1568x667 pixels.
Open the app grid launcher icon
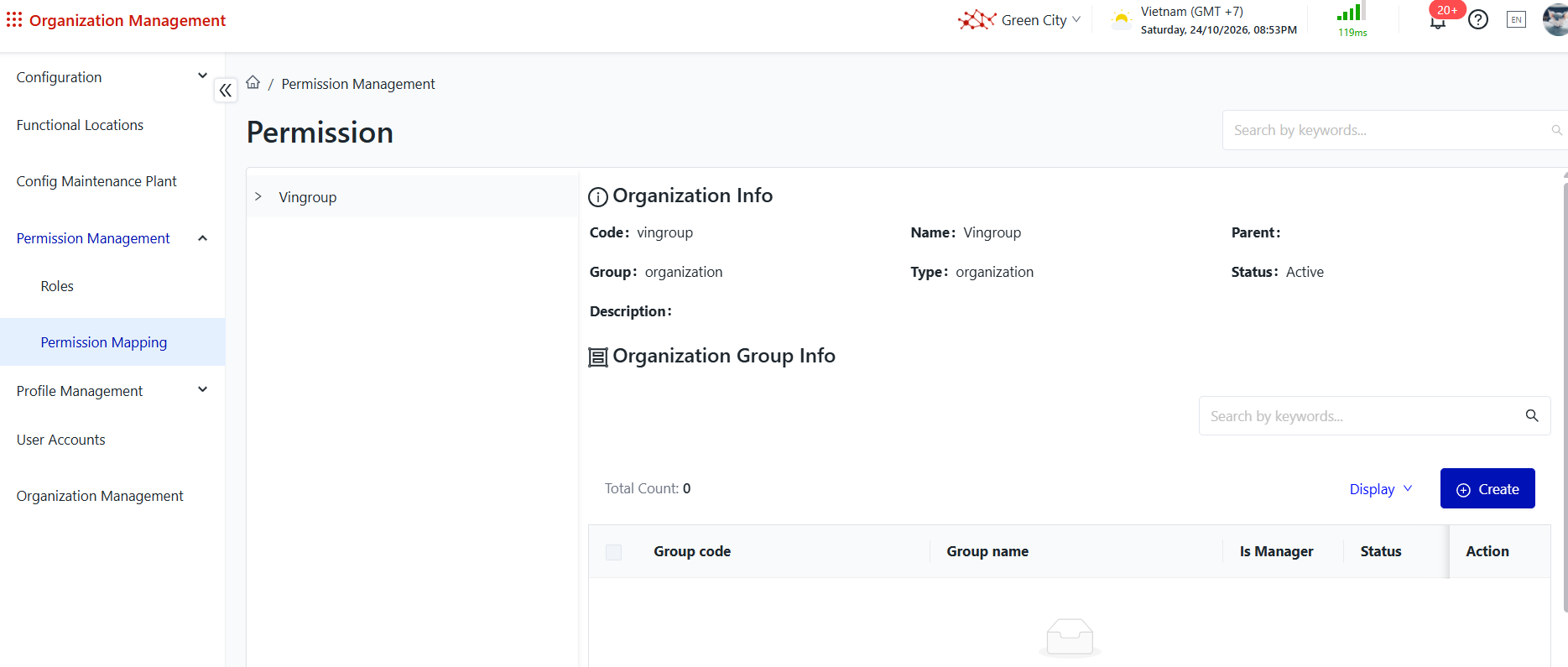(x=14, y=19)
